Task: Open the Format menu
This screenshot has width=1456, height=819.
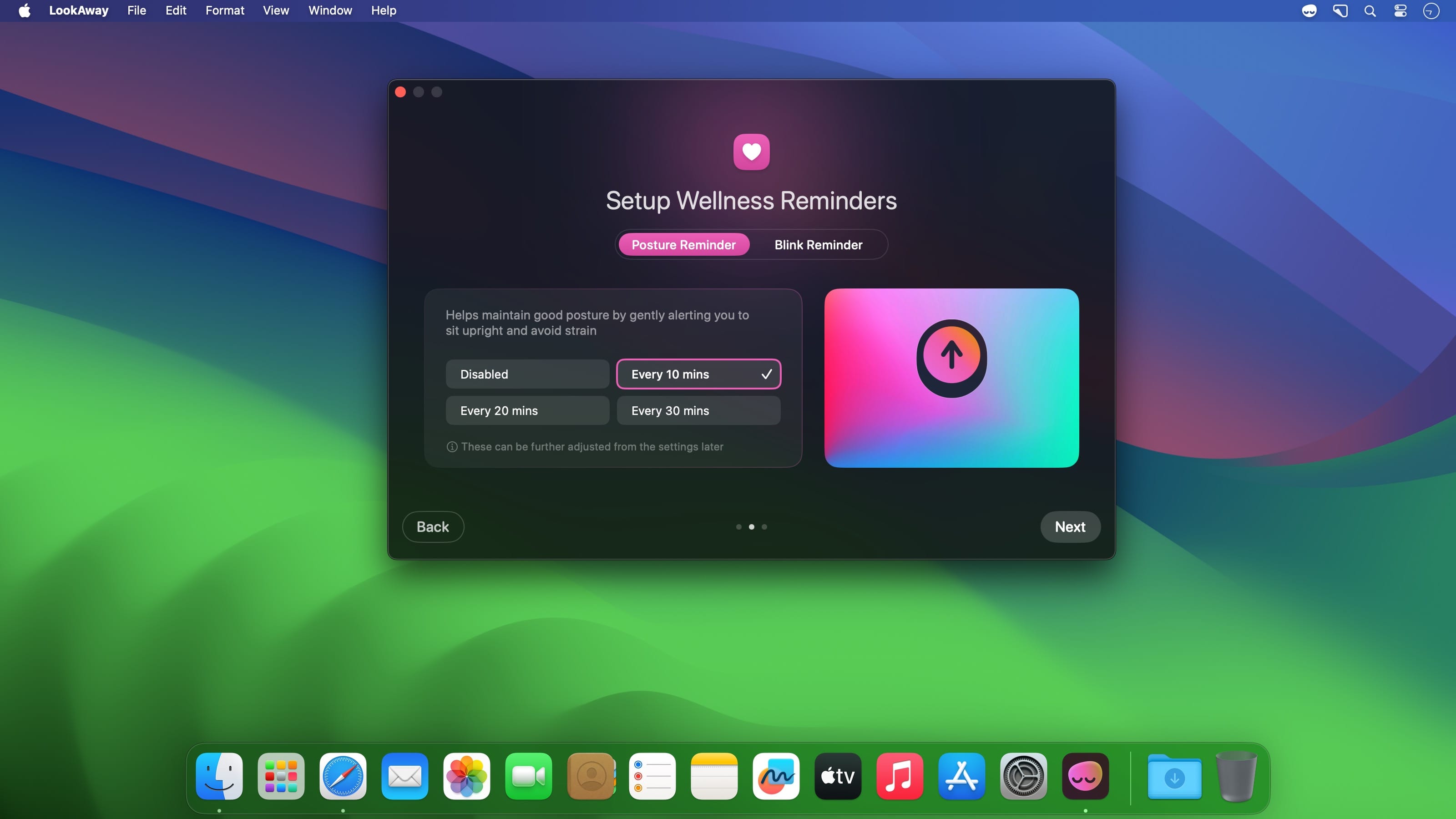Action: (x=224, y=11)
